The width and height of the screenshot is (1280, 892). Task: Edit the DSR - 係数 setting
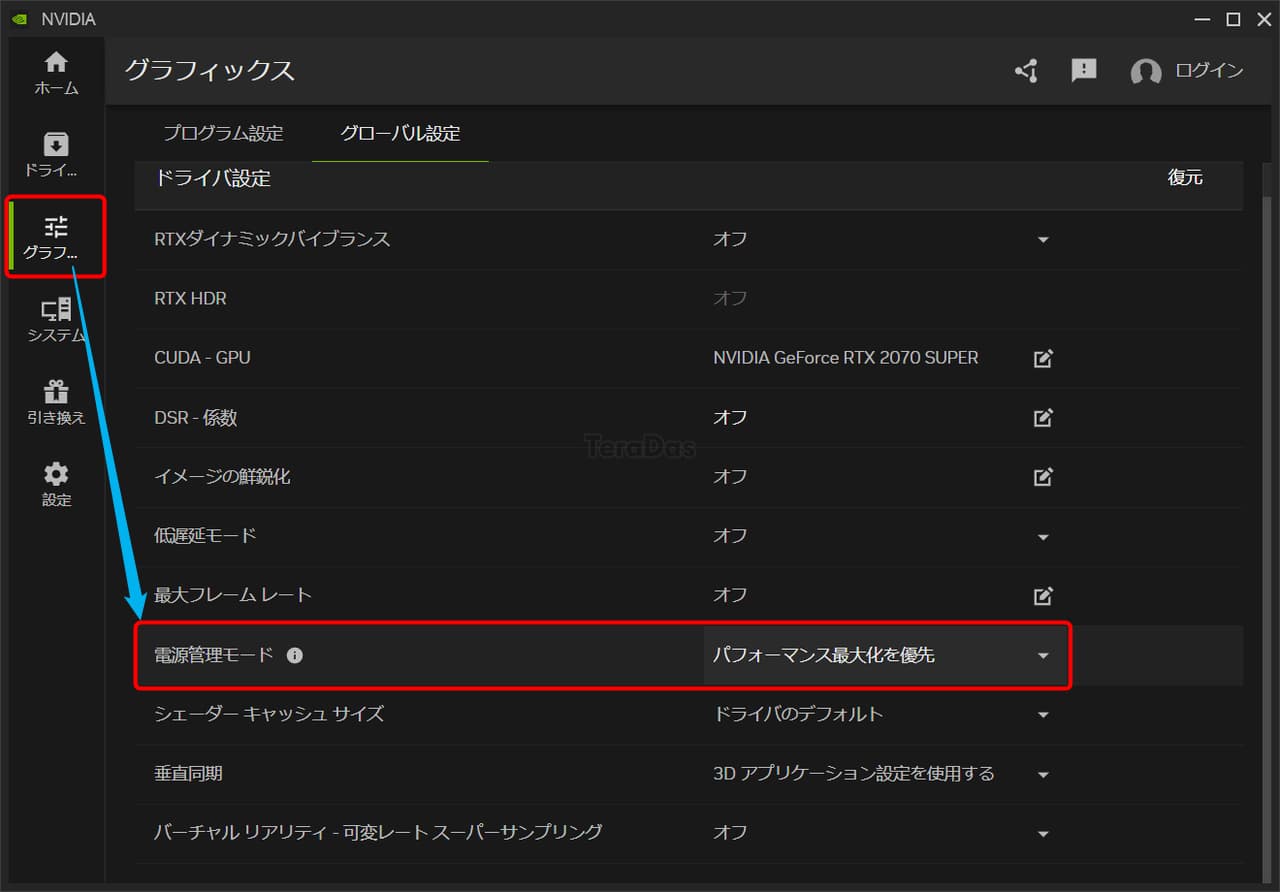1043,418
